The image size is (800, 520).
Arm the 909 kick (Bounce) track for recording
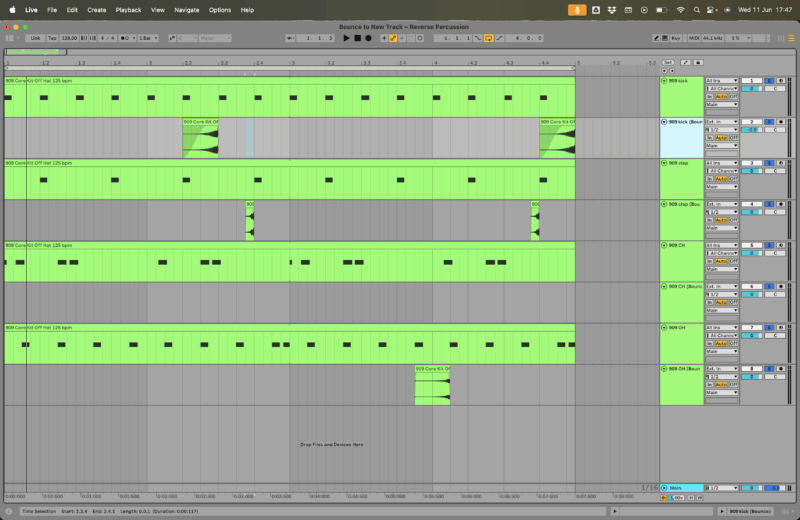780,121
